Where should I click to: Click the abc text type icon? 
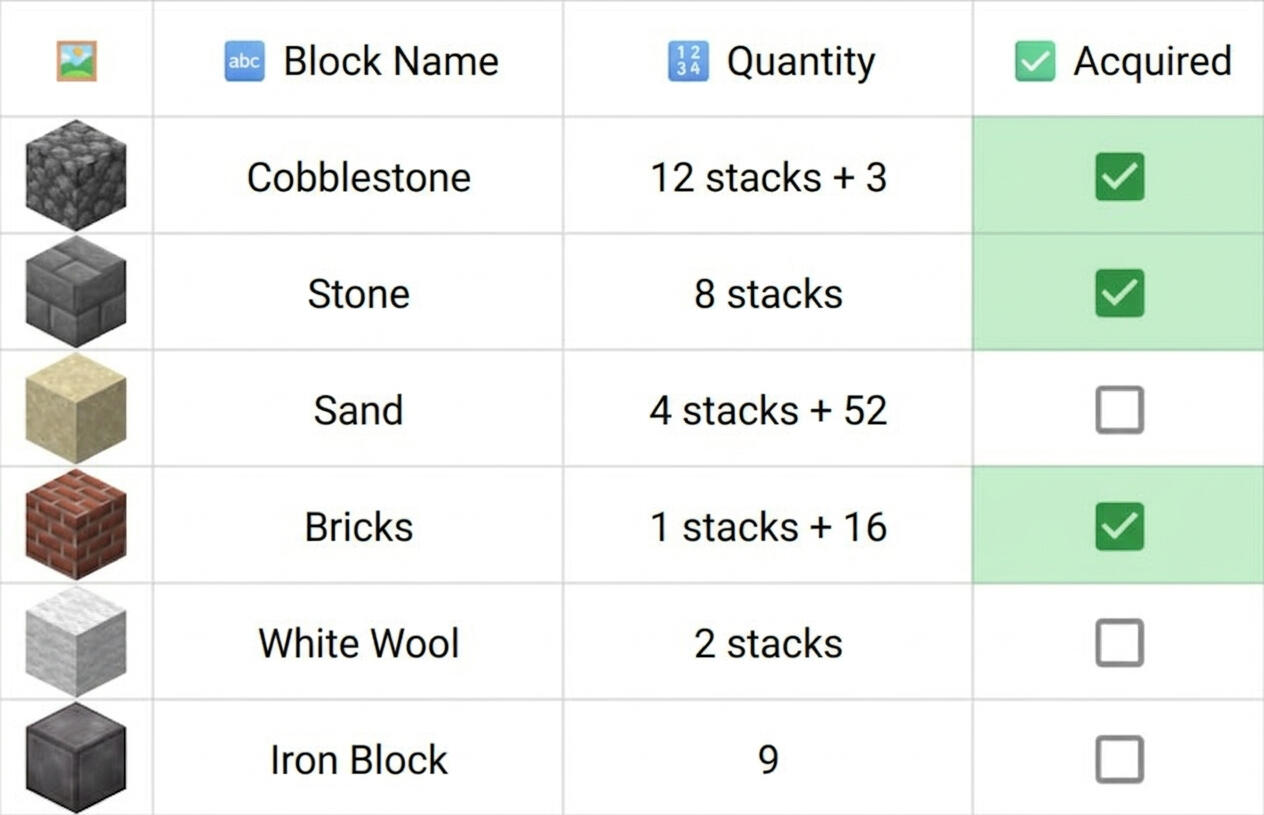[x=244, y=61]
